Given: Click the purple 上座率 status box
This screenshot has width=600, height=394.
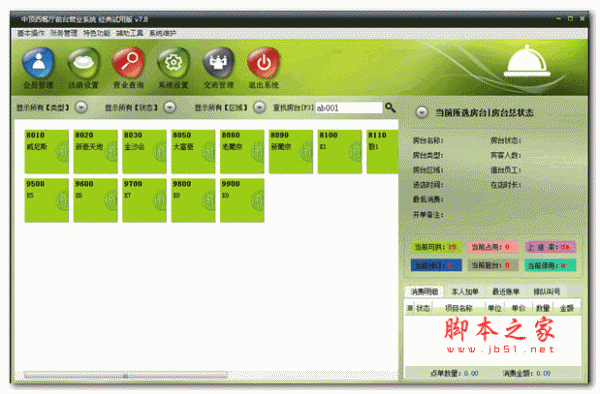Looking at the screenshot, I should coord(550,247).
